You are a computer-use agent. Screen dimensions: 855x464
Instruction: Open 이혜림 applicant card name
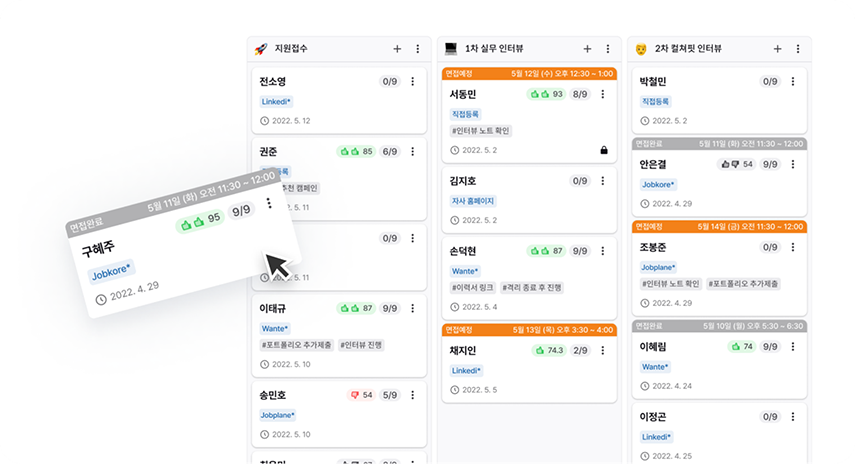(656, 346)
